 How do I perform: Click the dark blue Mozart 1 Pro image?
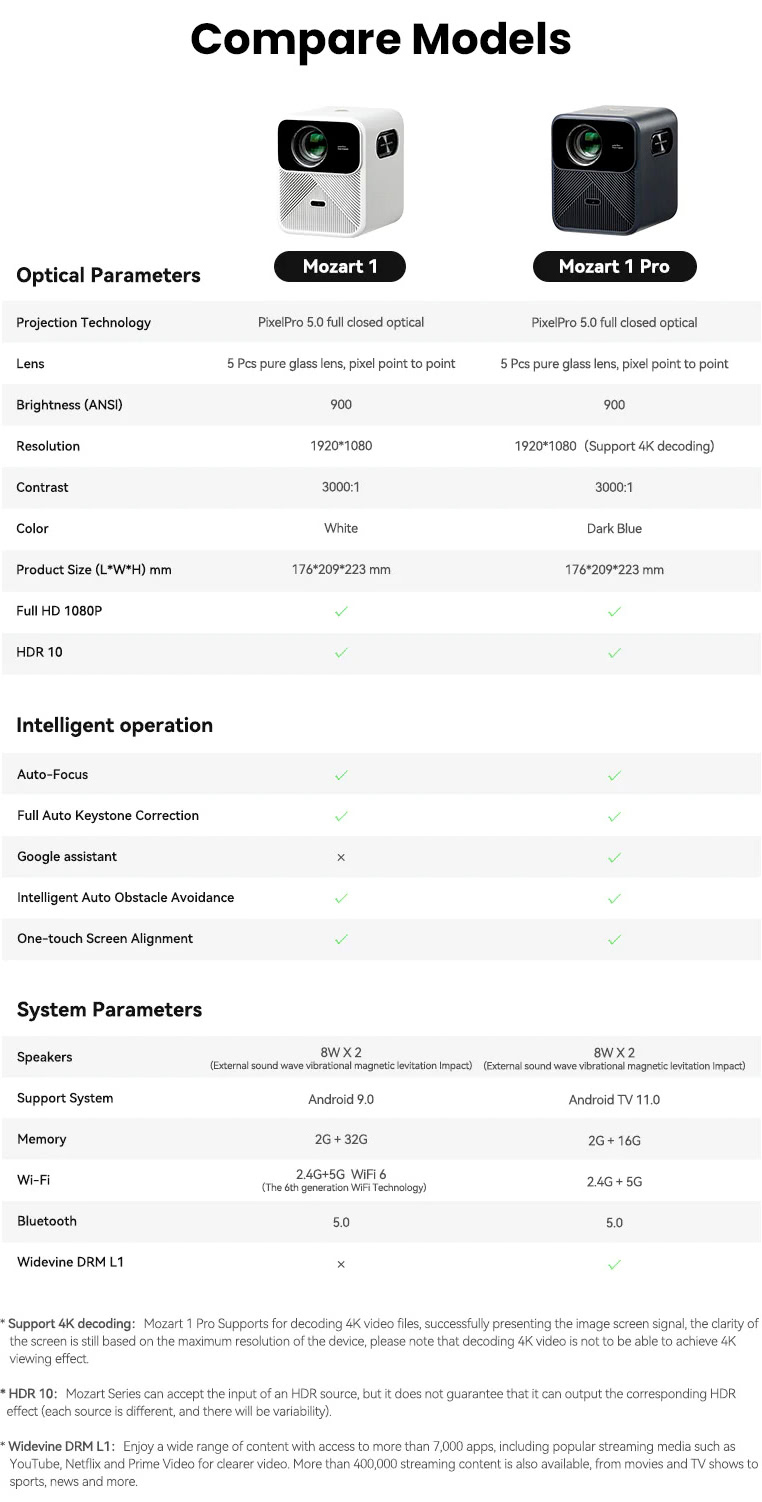pos(614,170)
